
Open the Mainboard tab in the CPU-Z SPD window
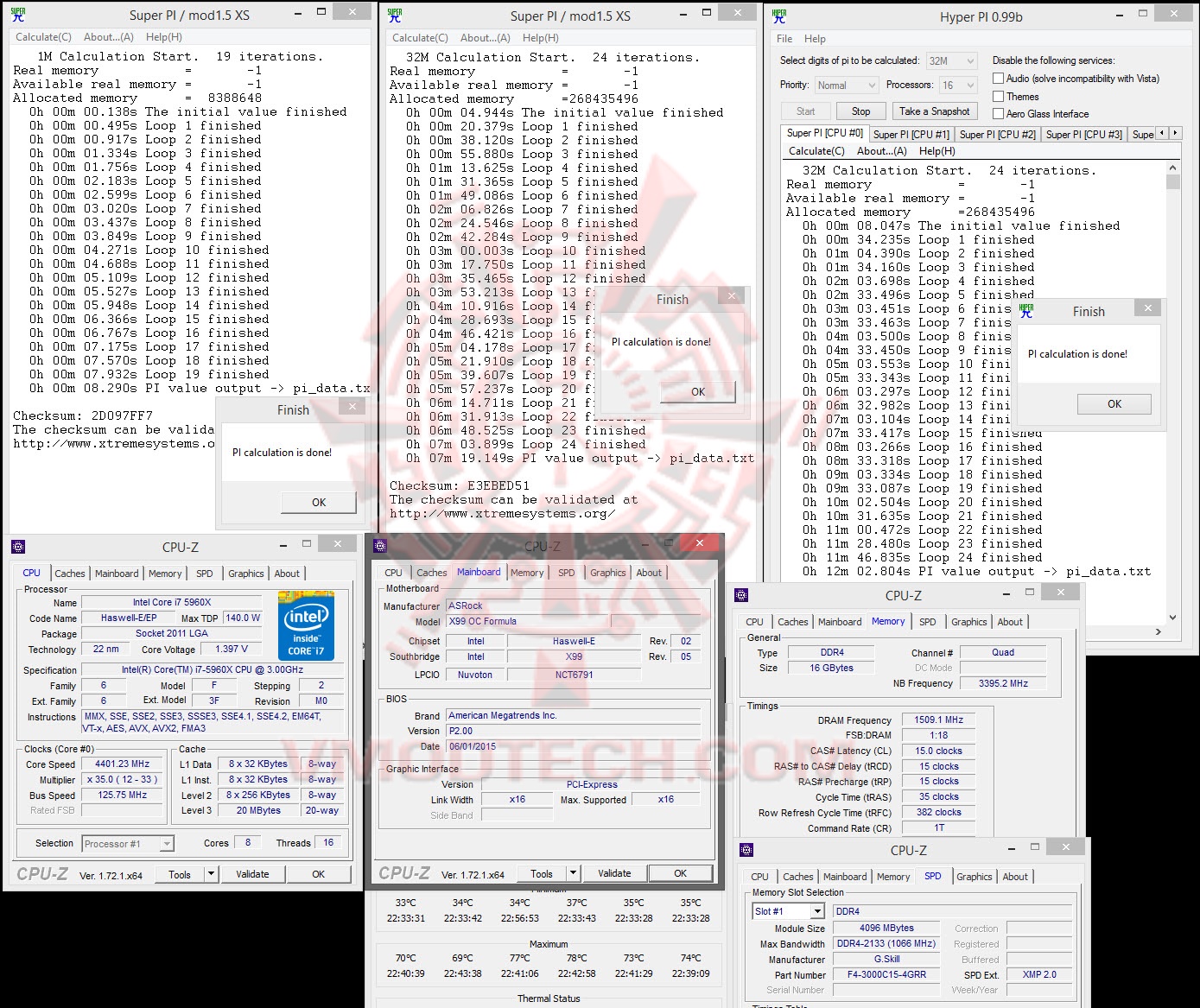point(845,877)
